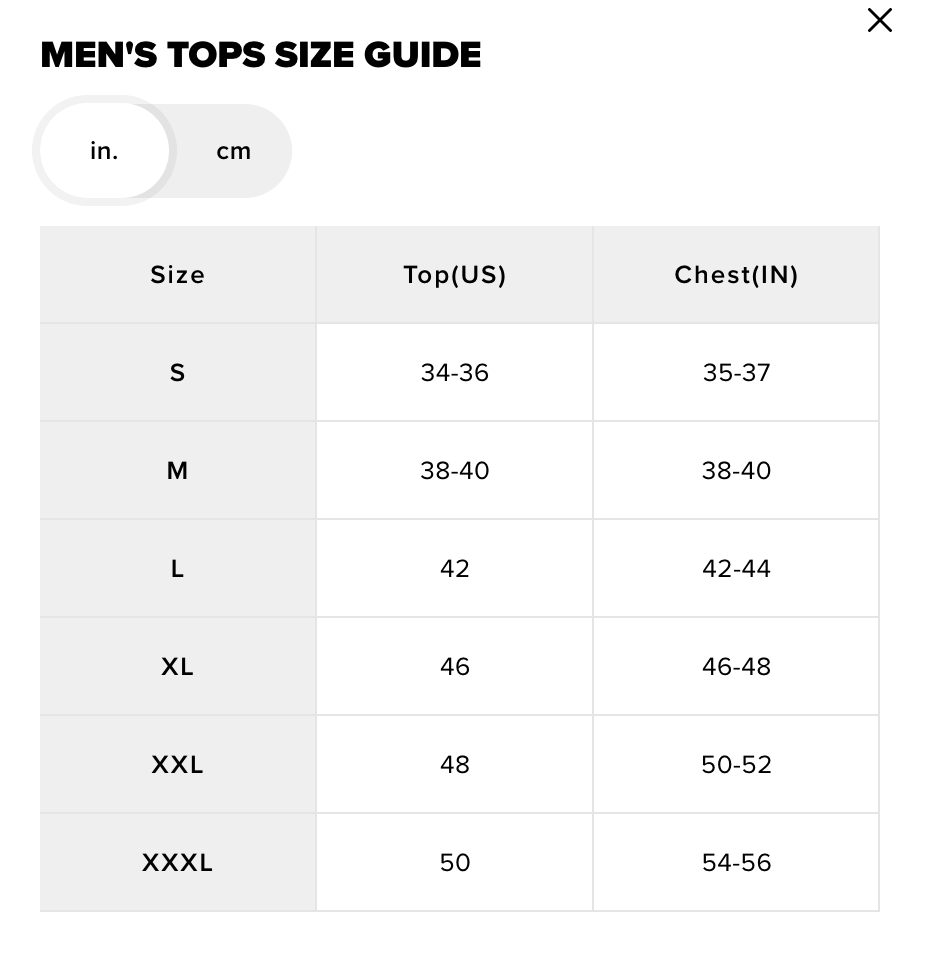Select the XXL size row label
The height and width of the screenshot is (954, 930).
178,765
